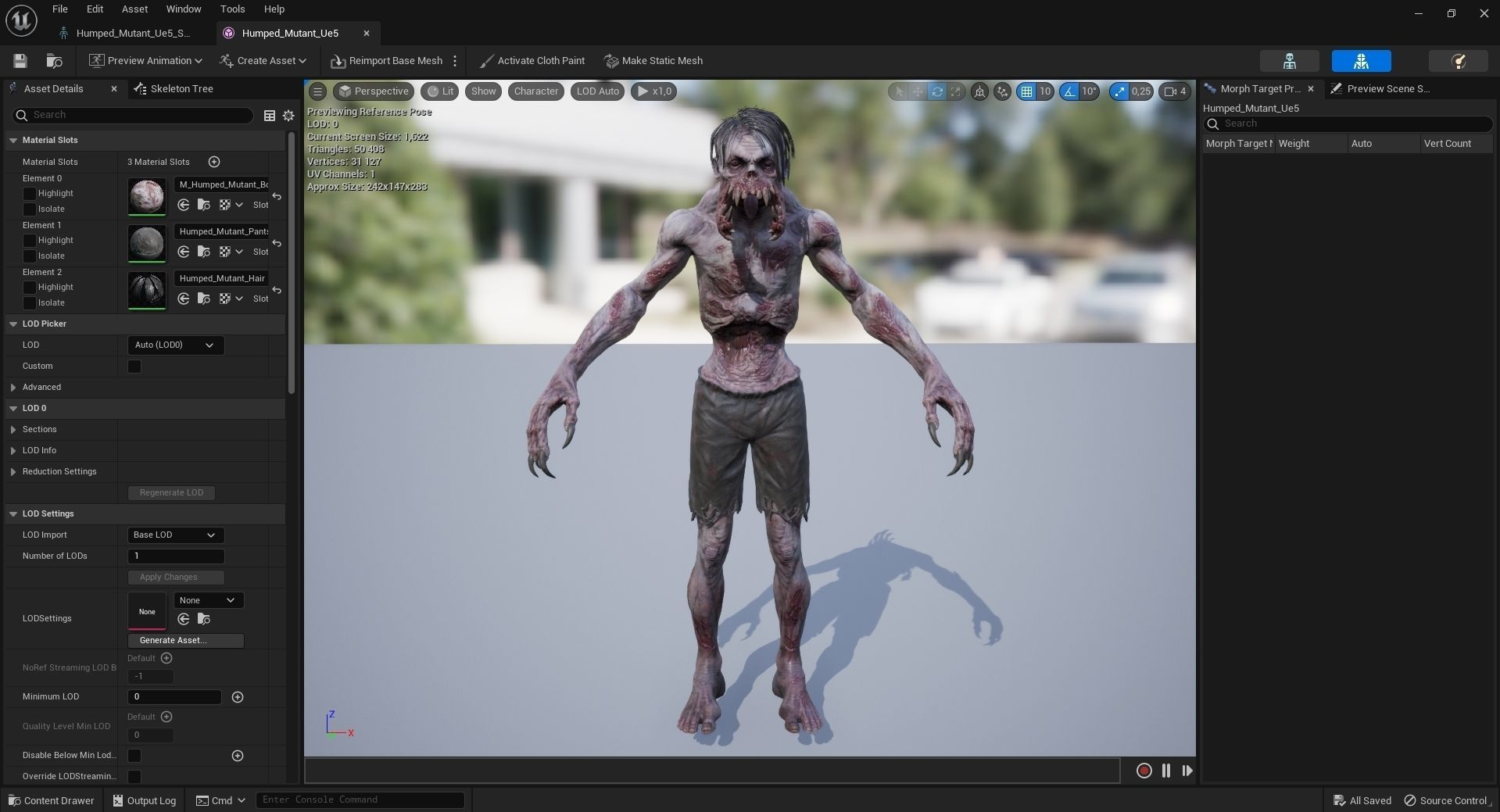Viewport: 1500px width, 812px height.
Task: Open the File menu
Action: tap(59, 9)
